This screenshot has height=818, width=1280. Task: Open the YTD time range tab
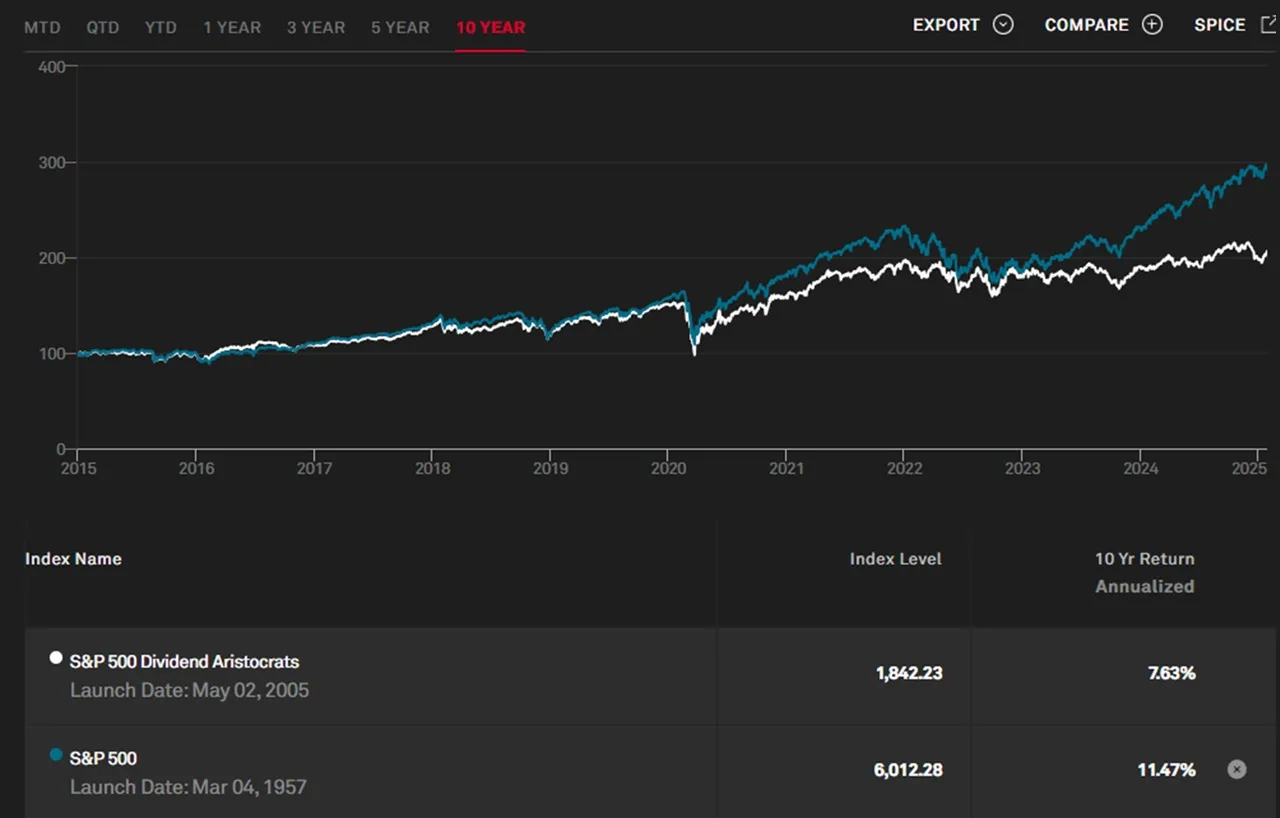pos(160,27)
